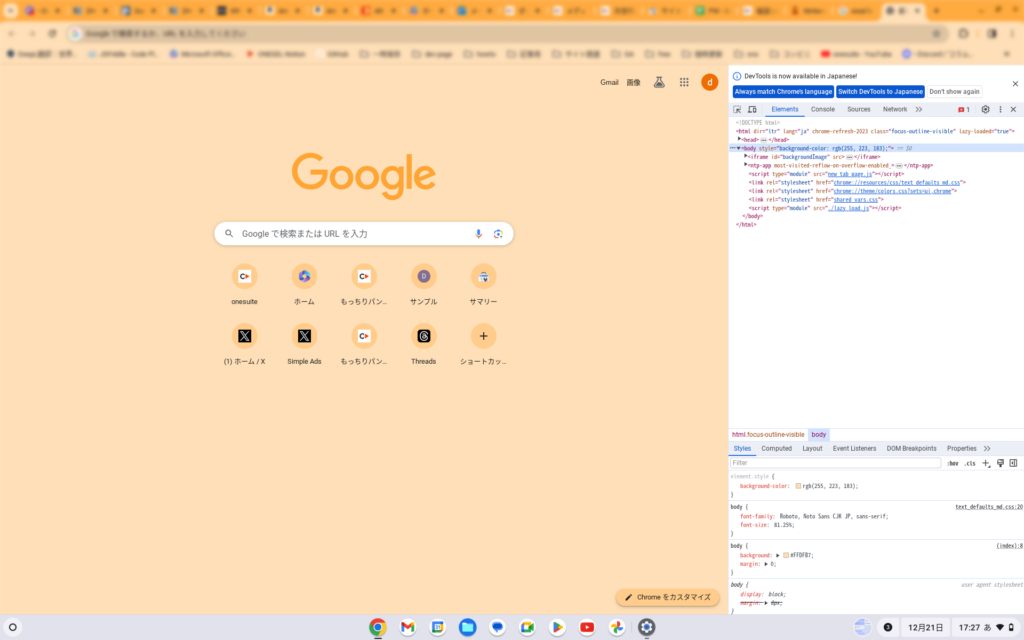Open the Layout tab
This screenshot has height=640, width=1024.
[812, 449]
